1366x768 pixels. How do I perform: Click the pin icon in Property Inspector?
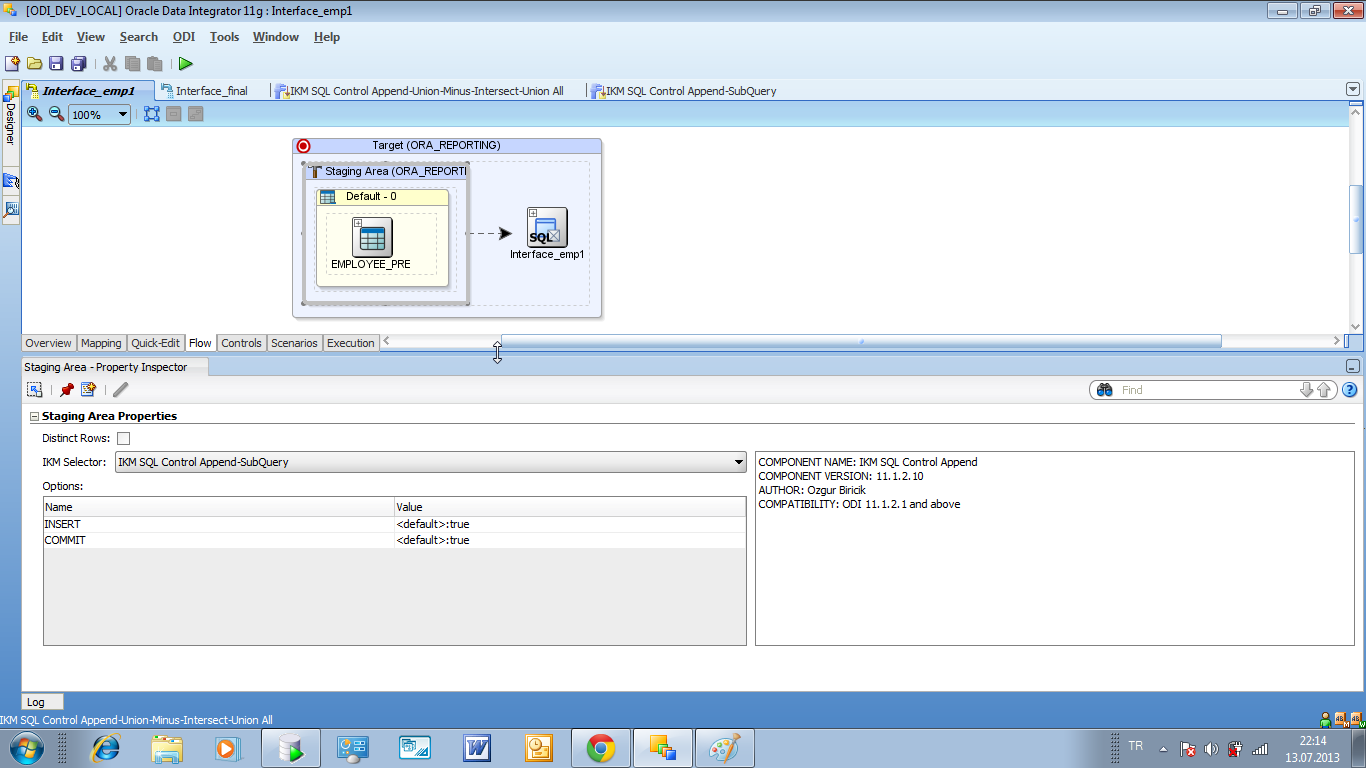click(67, 390)
